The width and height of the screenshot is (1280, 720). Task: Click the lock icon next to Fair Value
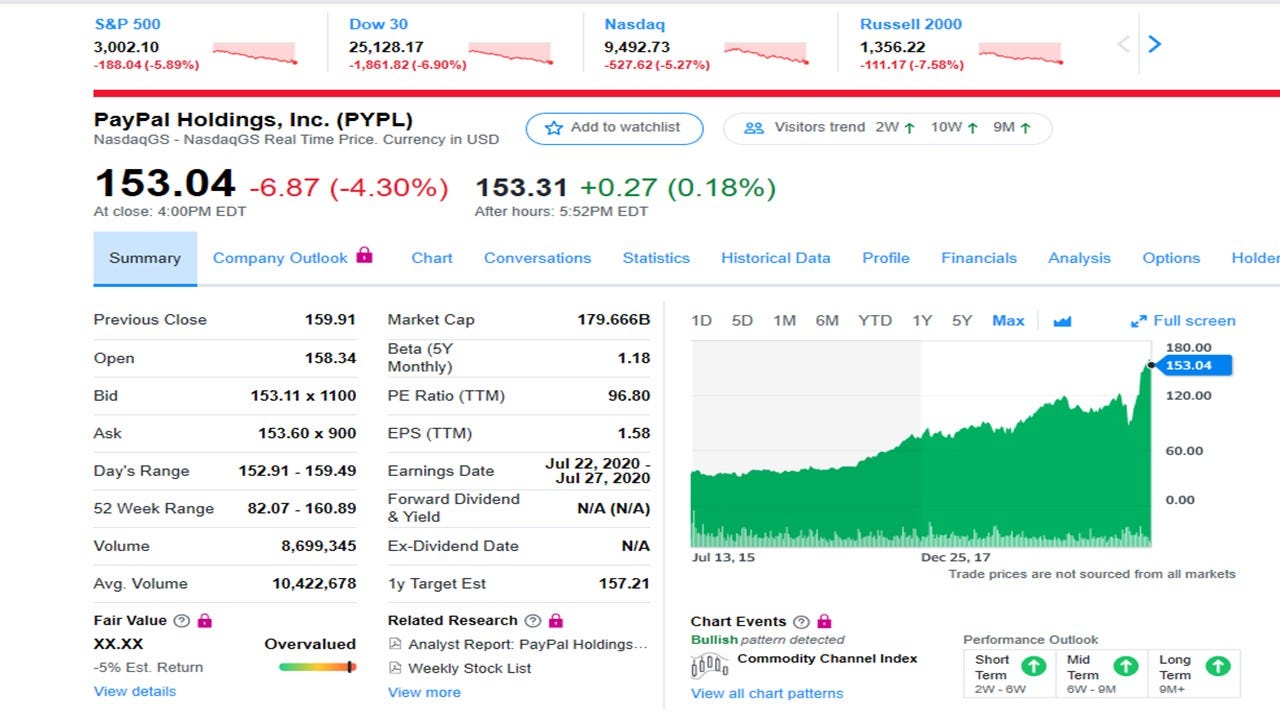pos(205,620)
